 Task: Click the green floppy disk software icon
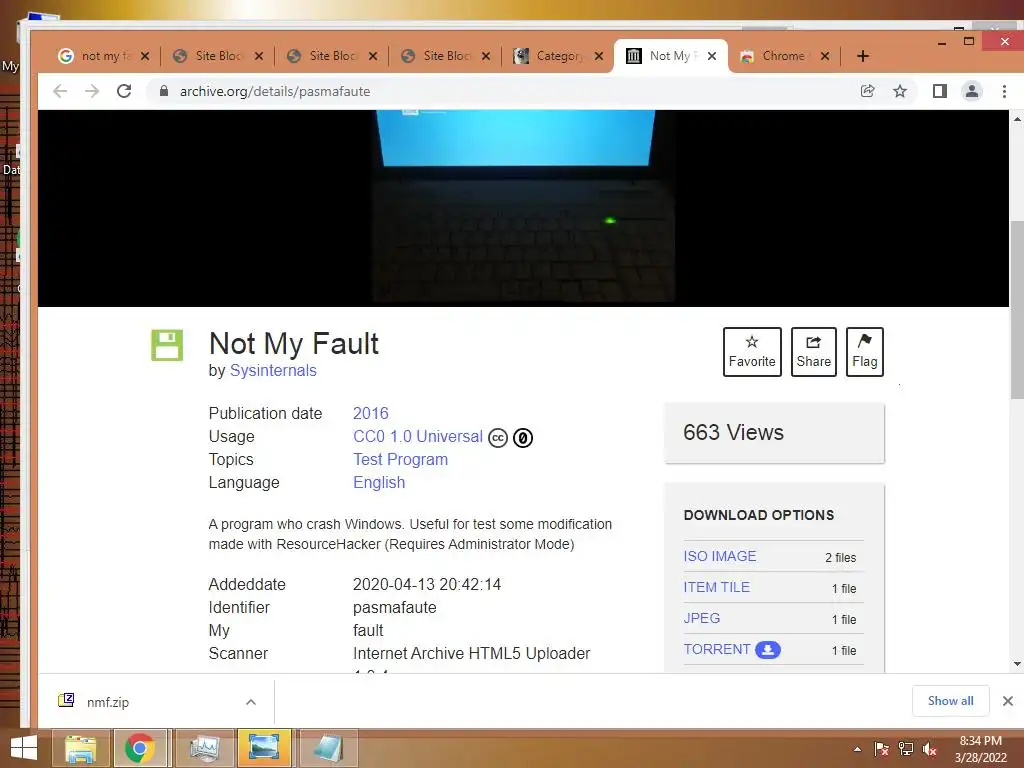click(167, 345)
